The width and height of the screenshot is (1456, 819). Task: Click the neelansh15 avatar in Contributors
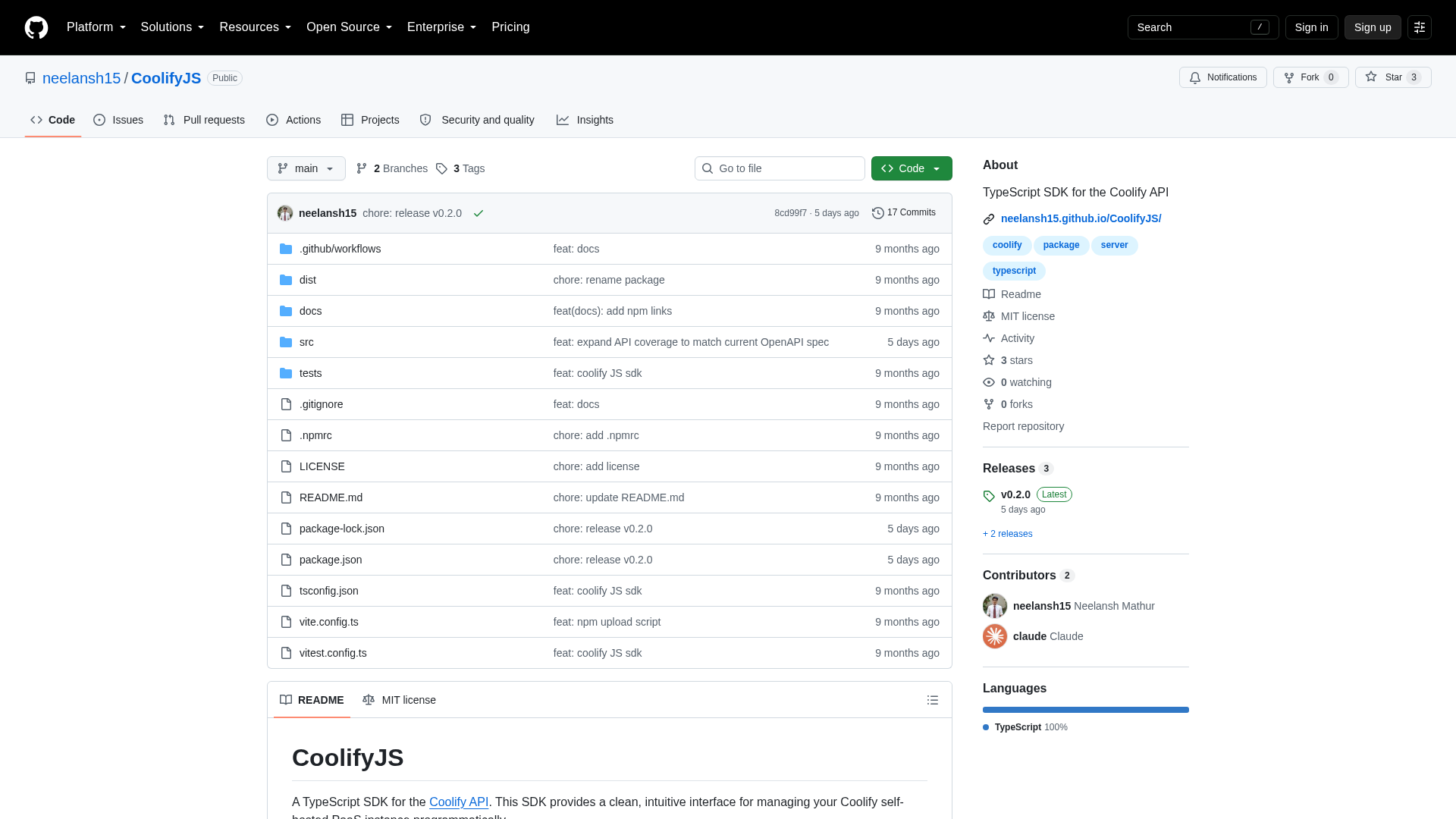[x=995, y=606]
